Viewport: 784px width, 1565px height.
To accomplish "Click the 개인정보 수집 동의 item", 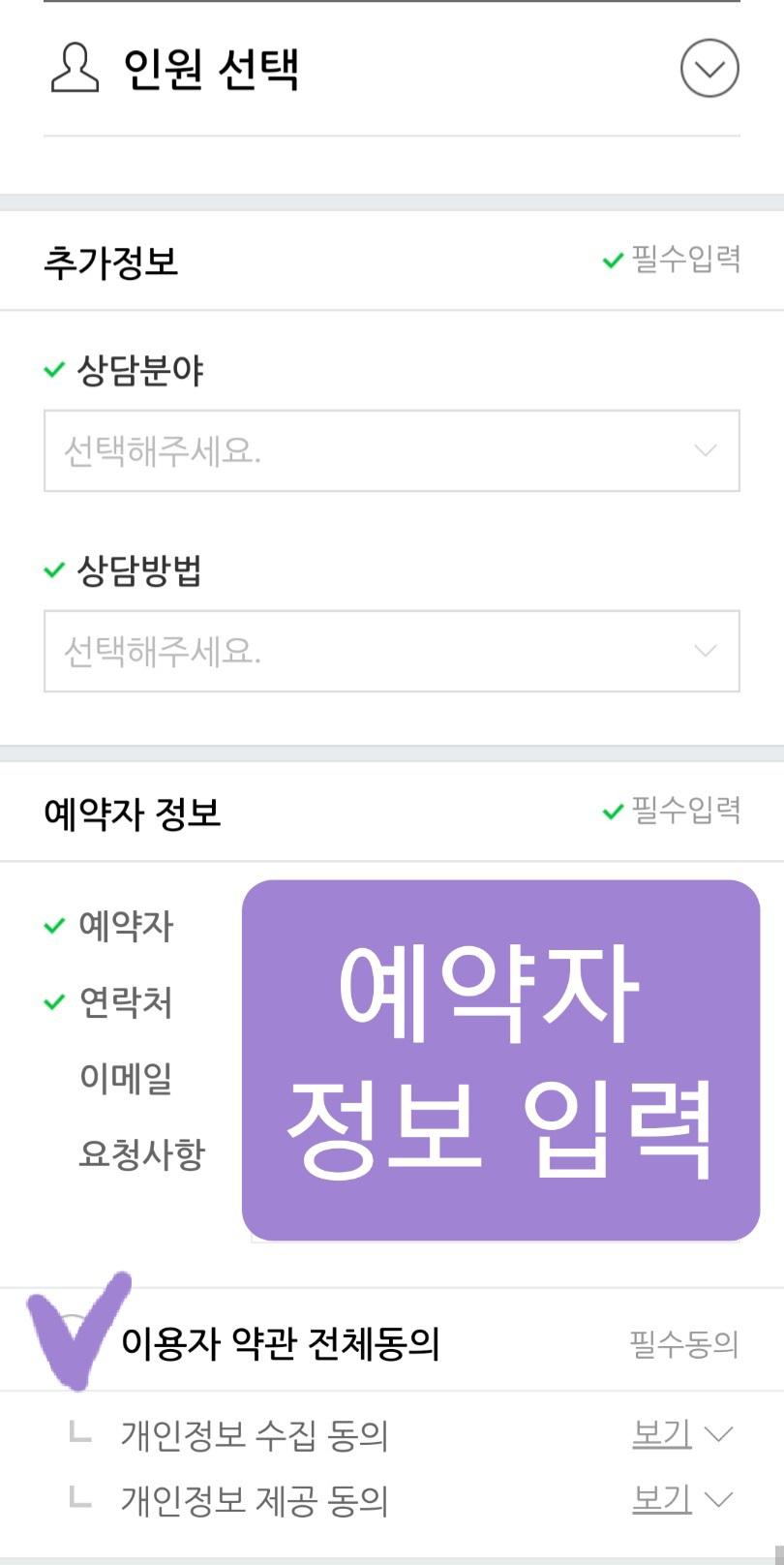I will pos(254,1434).
